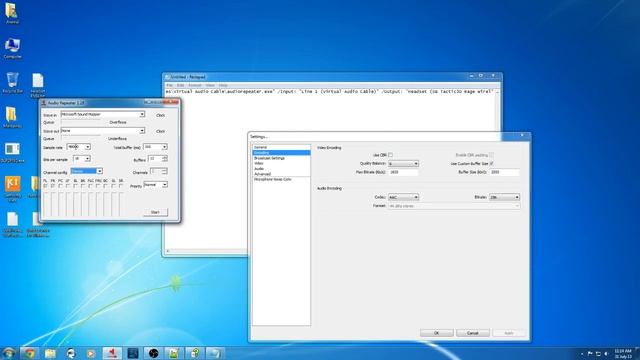The width and height of the screenshot is (640, 360).
Task: Click the red taskbar icon beside the media player
Action: (112, 353)
